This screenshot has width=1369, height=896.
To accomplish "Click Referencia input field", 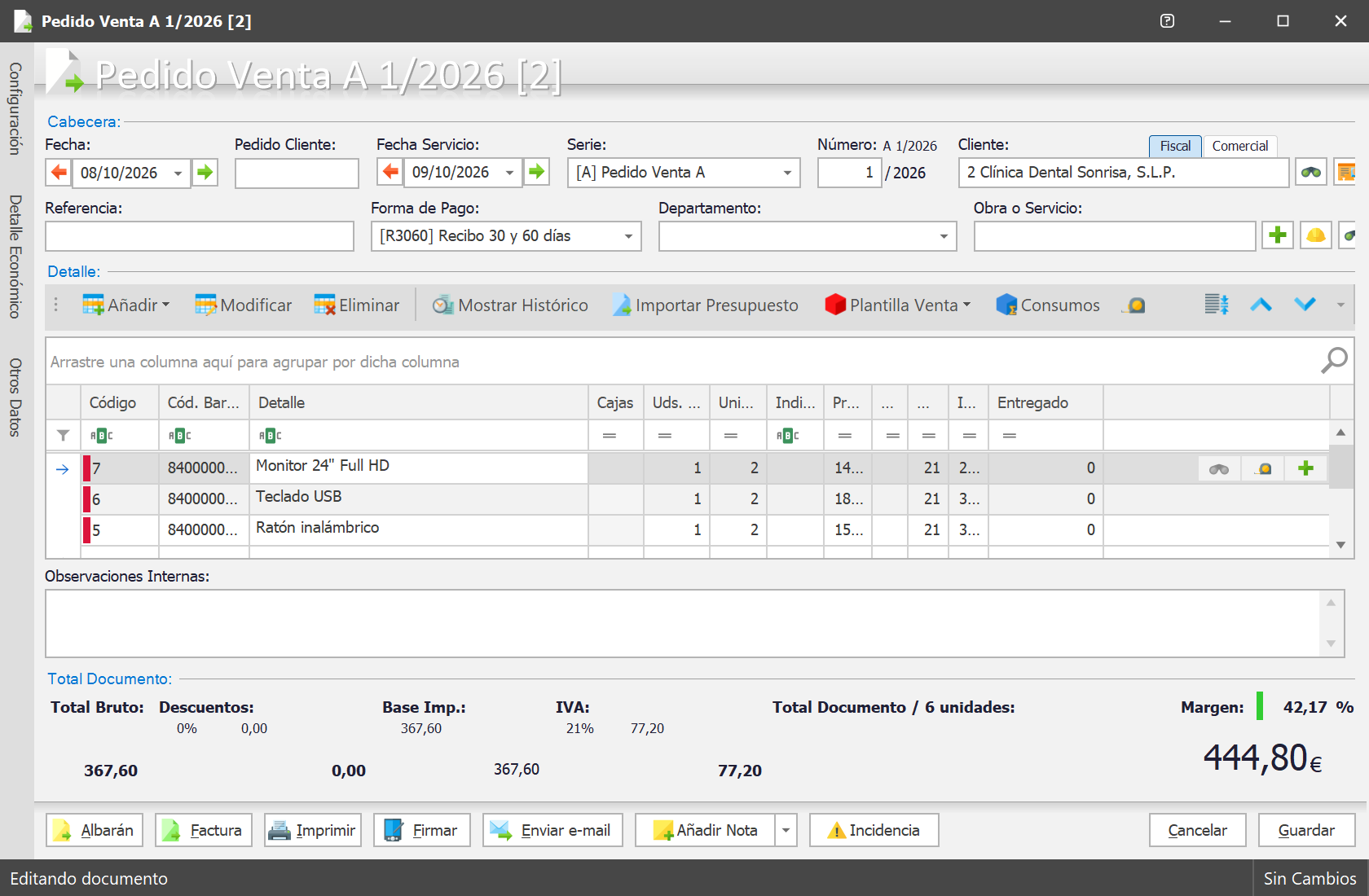I will coord(200,236).
